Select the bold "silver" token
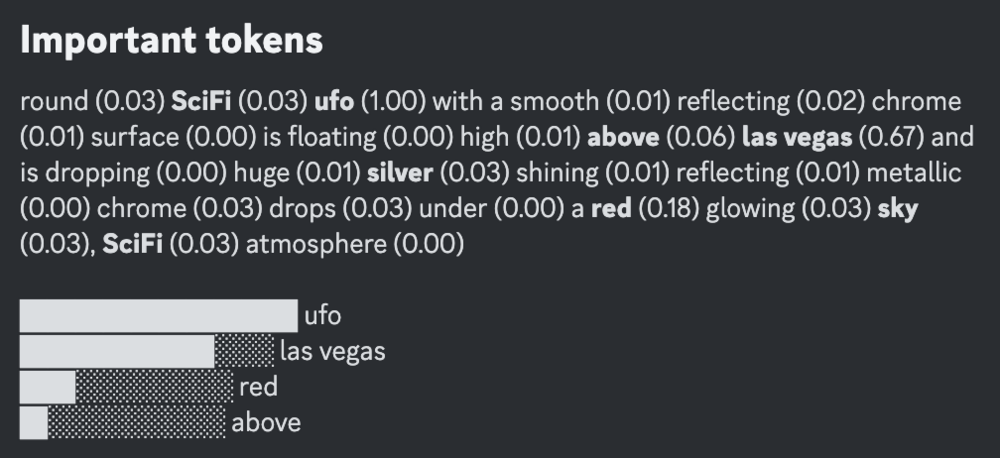1000x458 pixels. coord(400,173)
